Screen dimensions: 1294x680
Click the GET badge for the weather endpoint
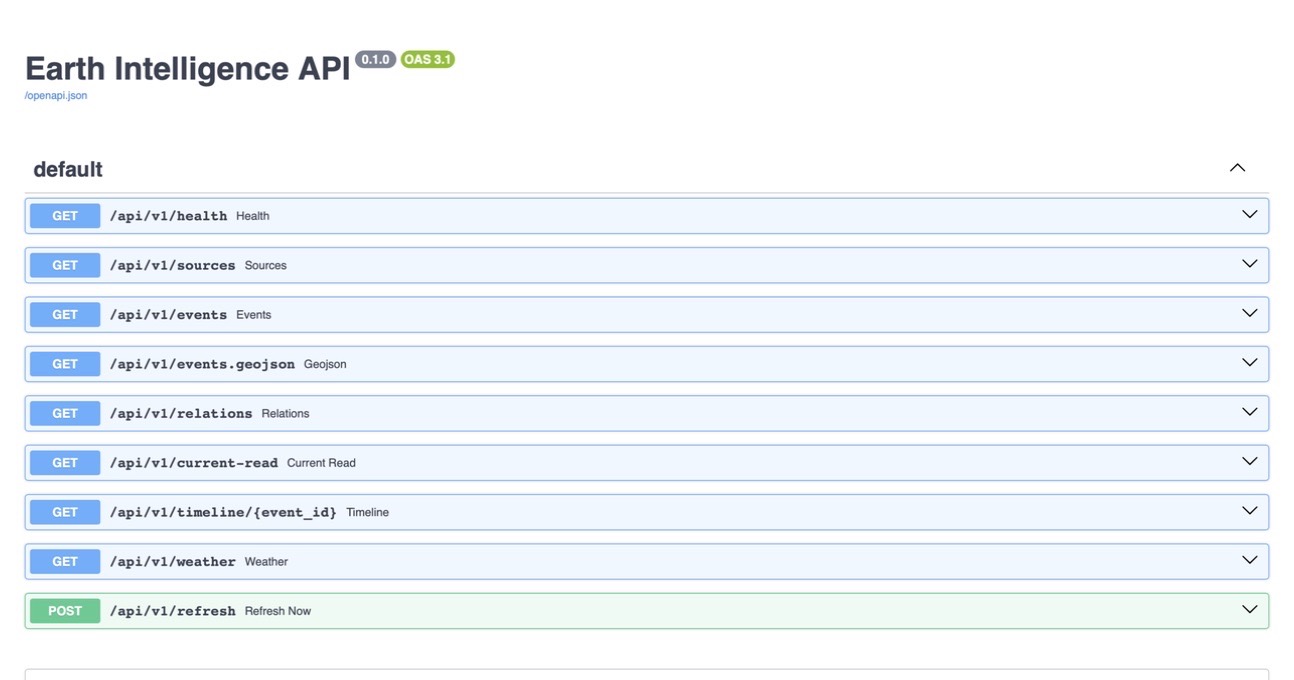point(65,561)
